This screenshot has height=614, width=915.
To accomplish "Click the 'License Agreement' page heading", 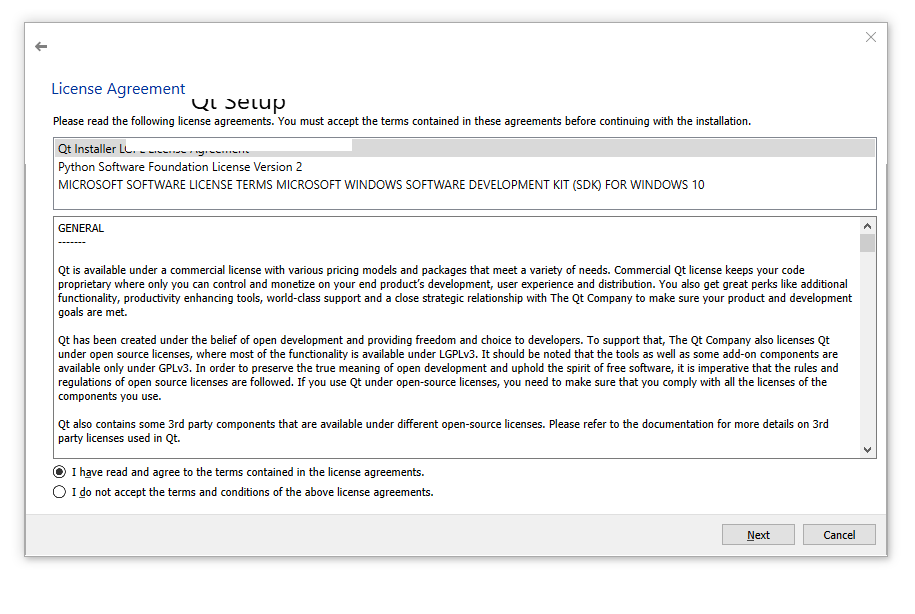I will point(118,89).
